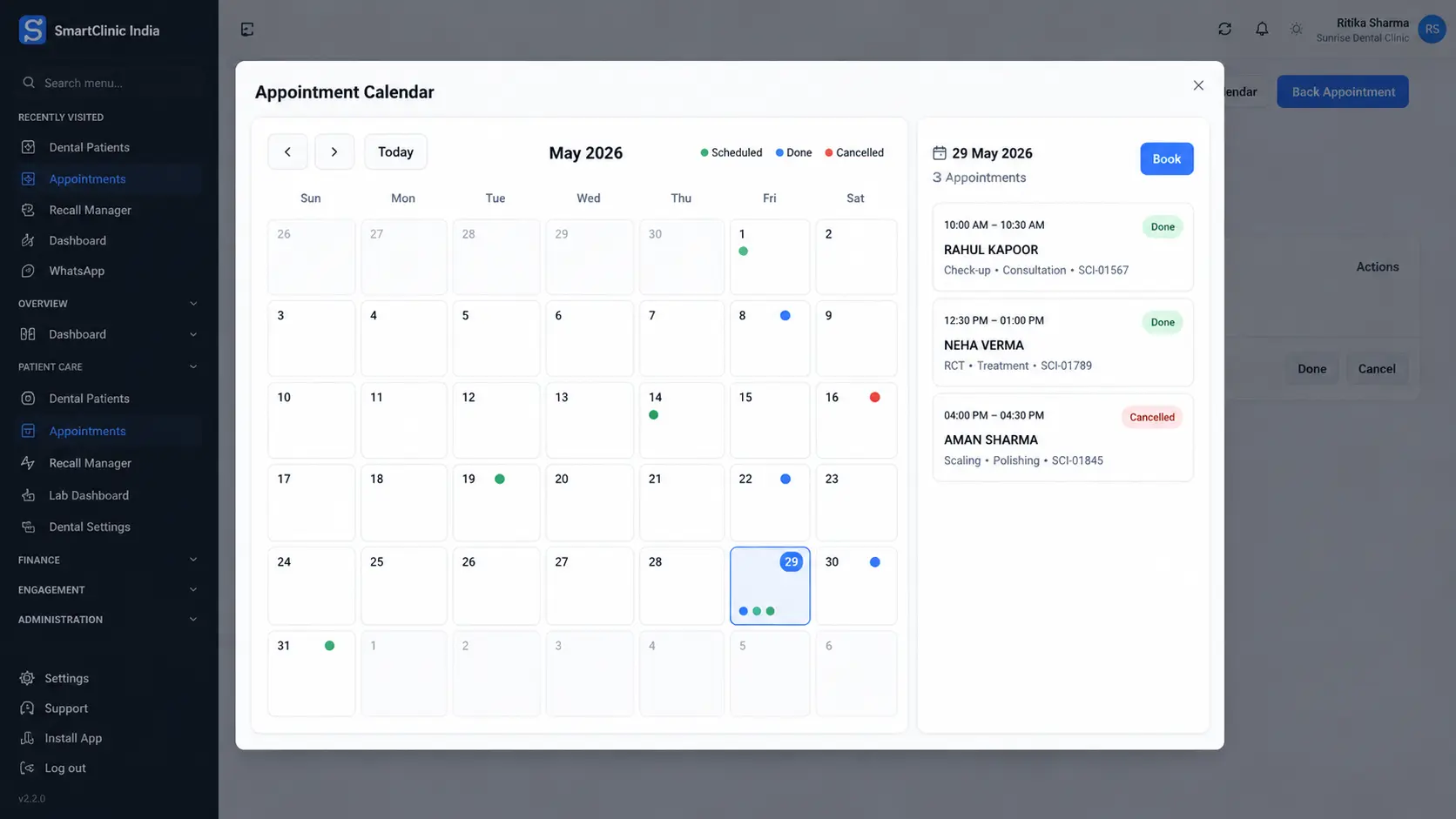
Task: Select May 8 on the calendar
Action: tap(770, 339)
